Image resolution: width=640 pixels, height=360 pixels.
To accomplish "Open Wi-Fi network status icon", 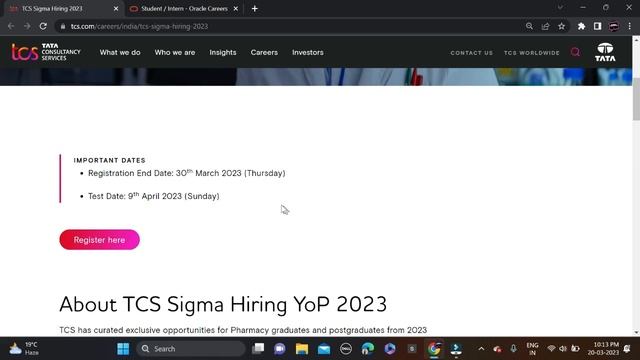I will [551, 349].
